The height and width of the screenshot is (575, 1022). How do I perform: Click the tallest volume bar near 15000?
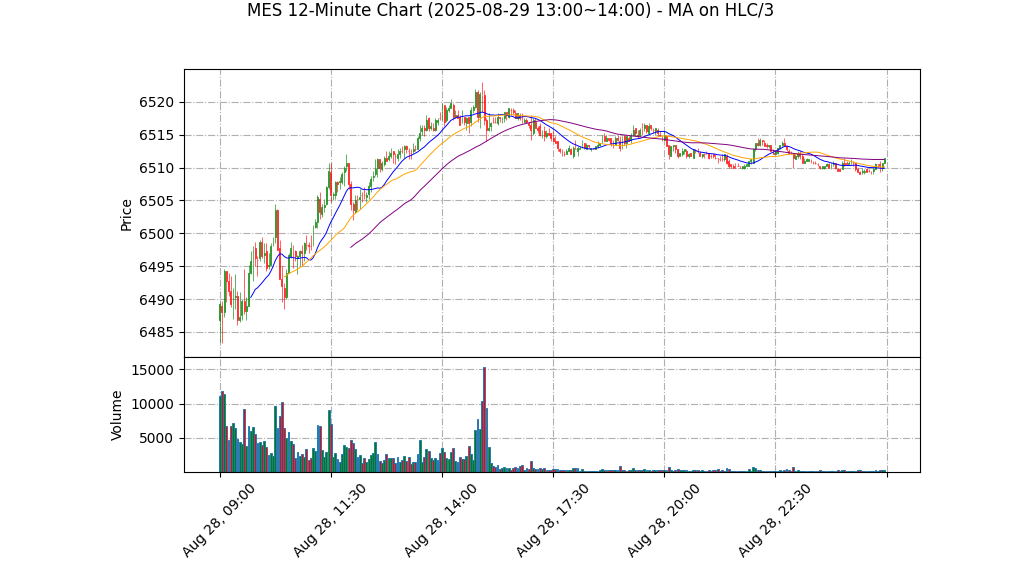(484, 419)
